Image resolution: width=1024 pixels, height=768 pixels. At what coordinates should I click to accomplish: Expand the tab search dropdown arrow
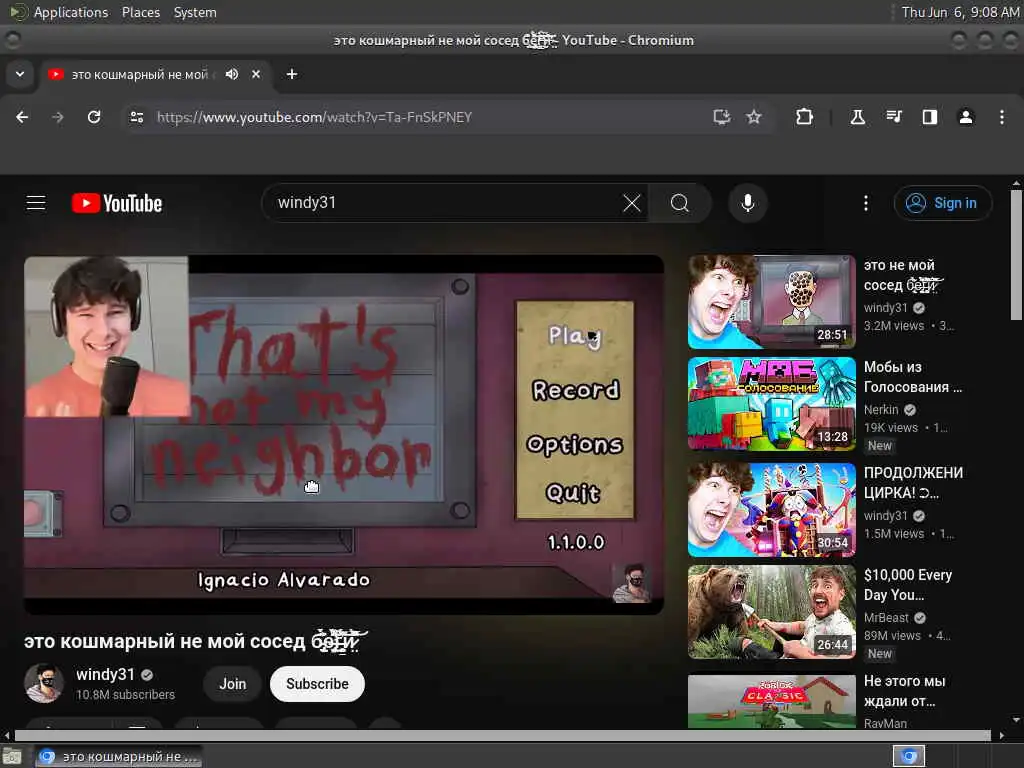(x=20, y=74)
